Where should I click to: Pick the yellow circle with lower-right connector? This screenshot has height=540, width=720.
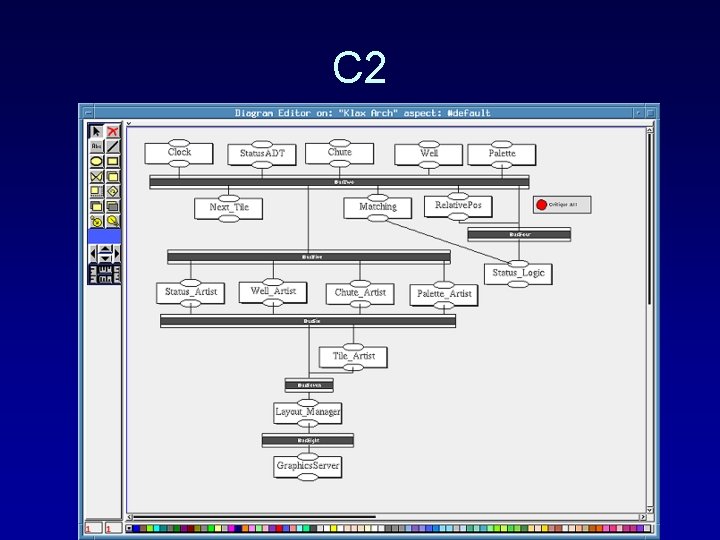pyautogui.click(x=112, y=221)
